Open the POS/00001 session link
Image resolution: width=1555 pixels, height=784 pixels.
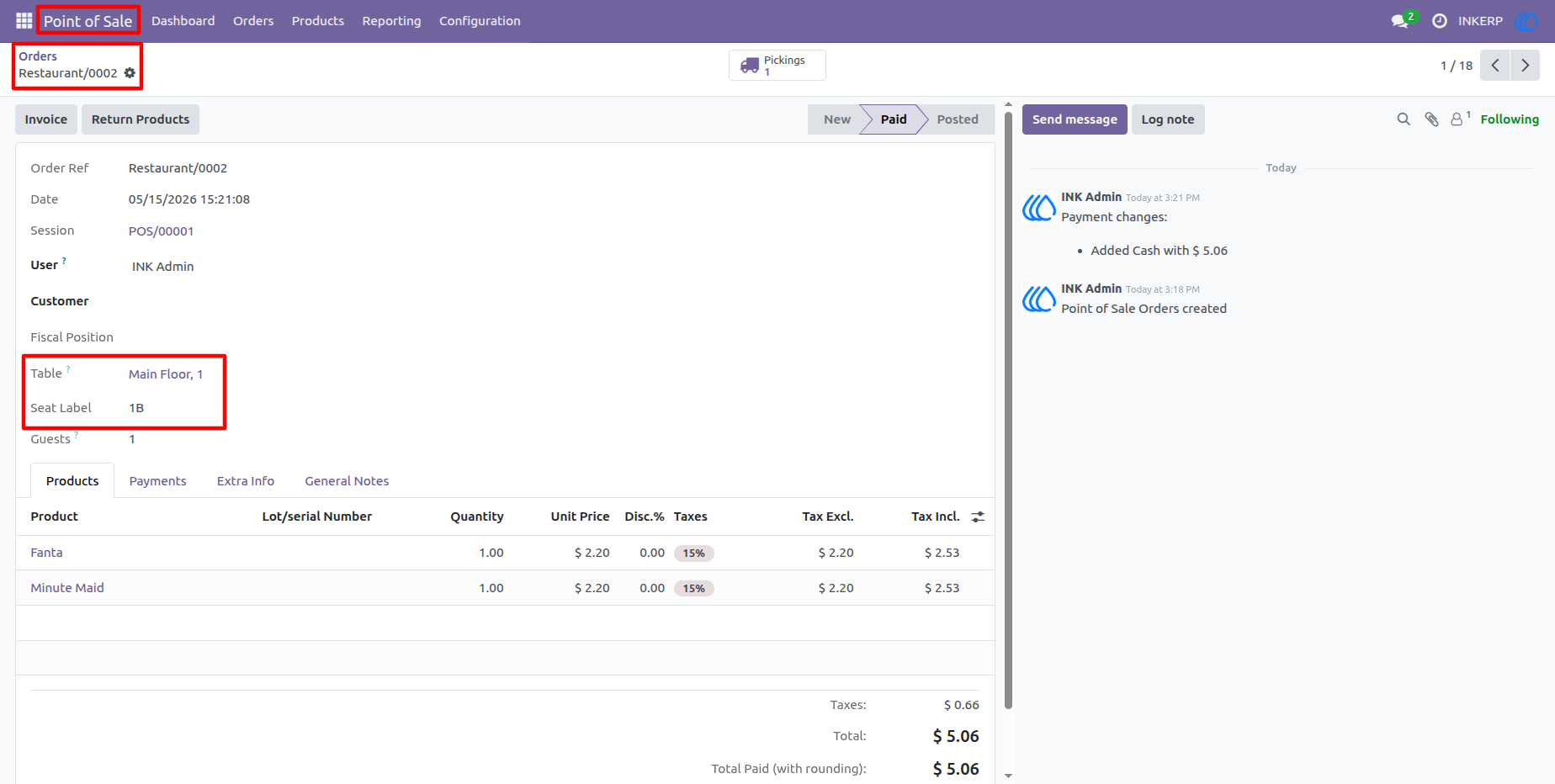pos(162,231)
